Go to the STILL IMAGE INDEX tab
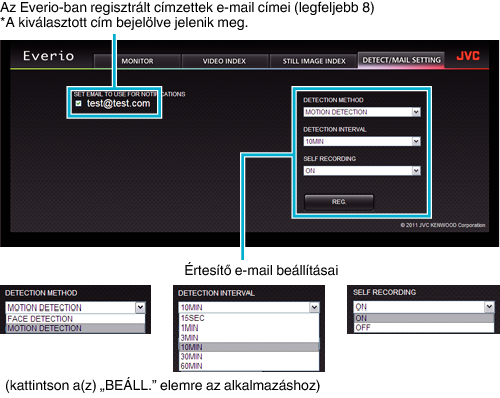The image size is (500, 398). [314, 61]
